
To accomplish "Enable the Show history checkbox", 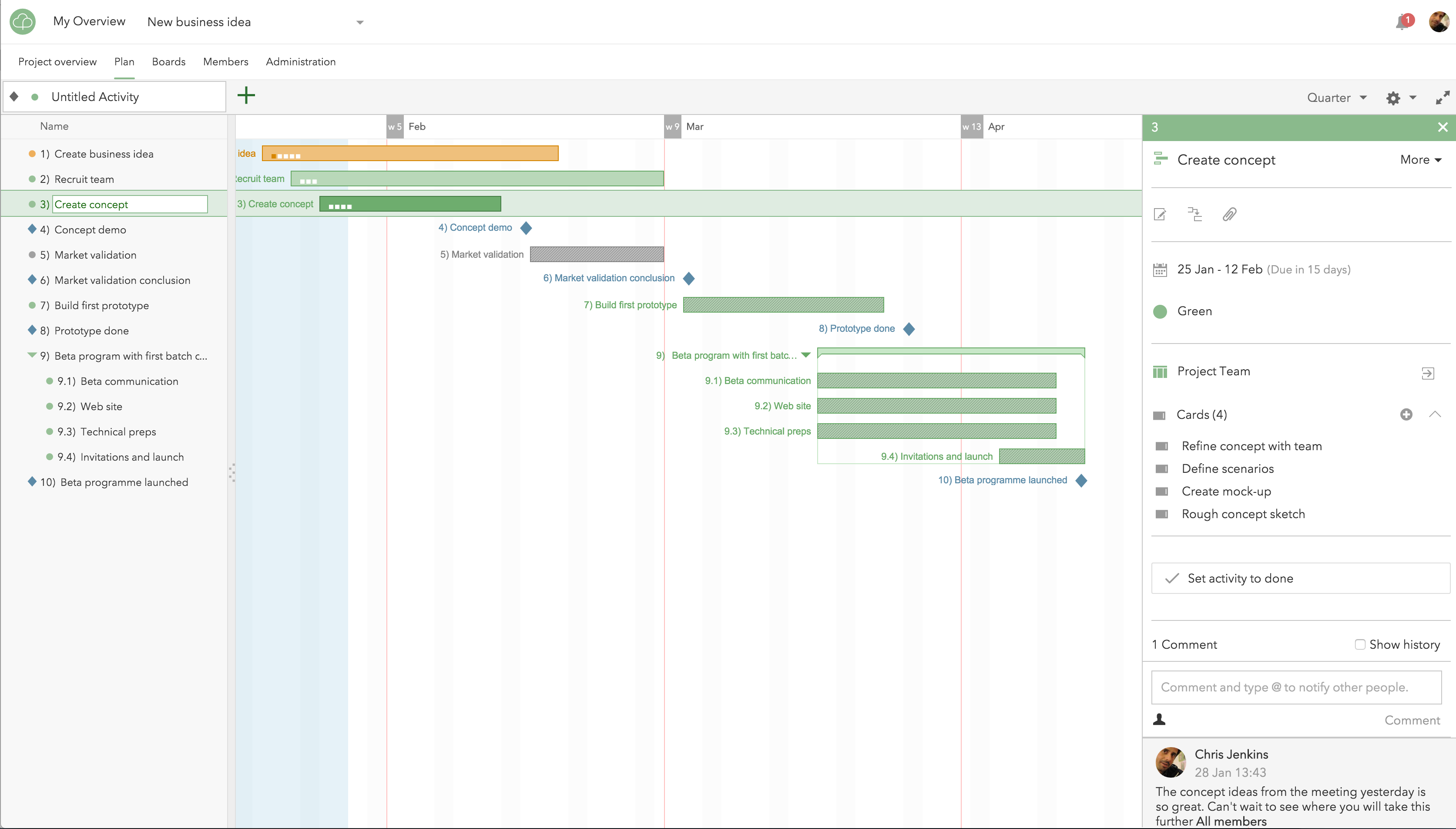I will pyautogui.click(x=1360, y=644).
